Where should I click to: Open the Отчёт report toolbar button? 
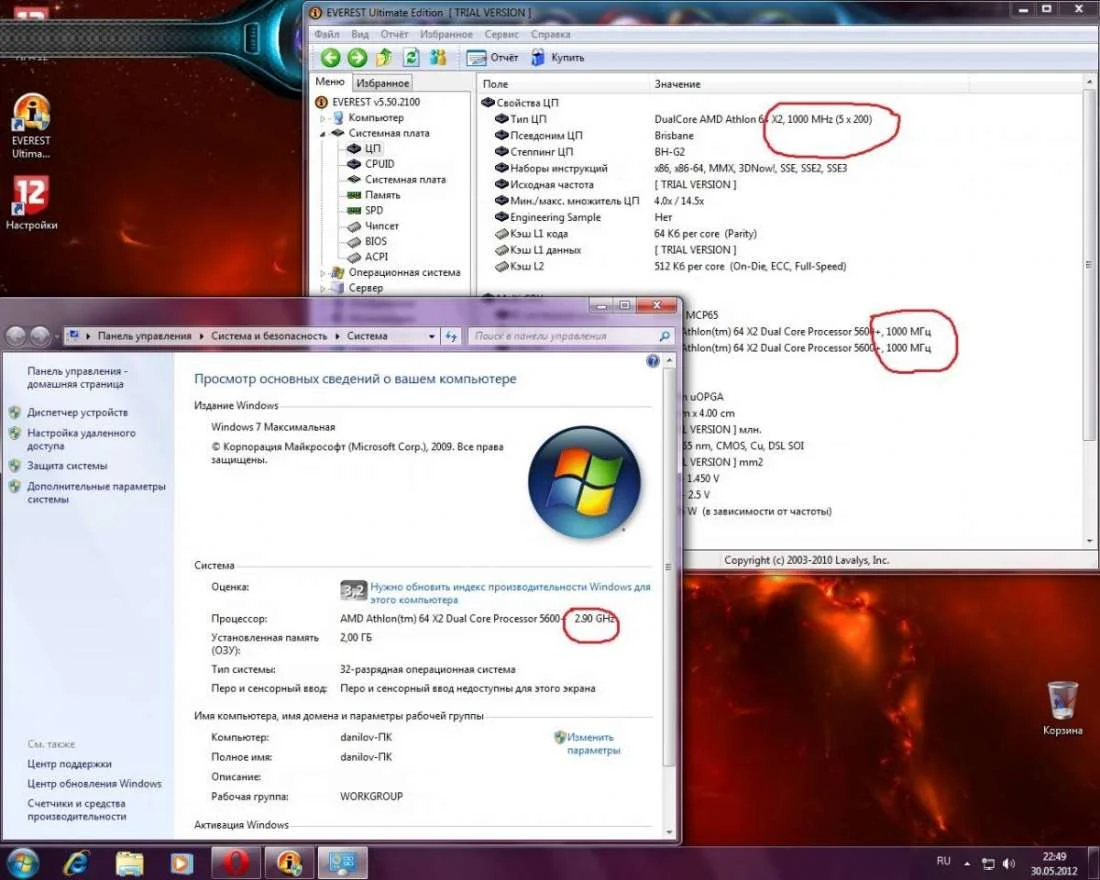coord(493,58)
